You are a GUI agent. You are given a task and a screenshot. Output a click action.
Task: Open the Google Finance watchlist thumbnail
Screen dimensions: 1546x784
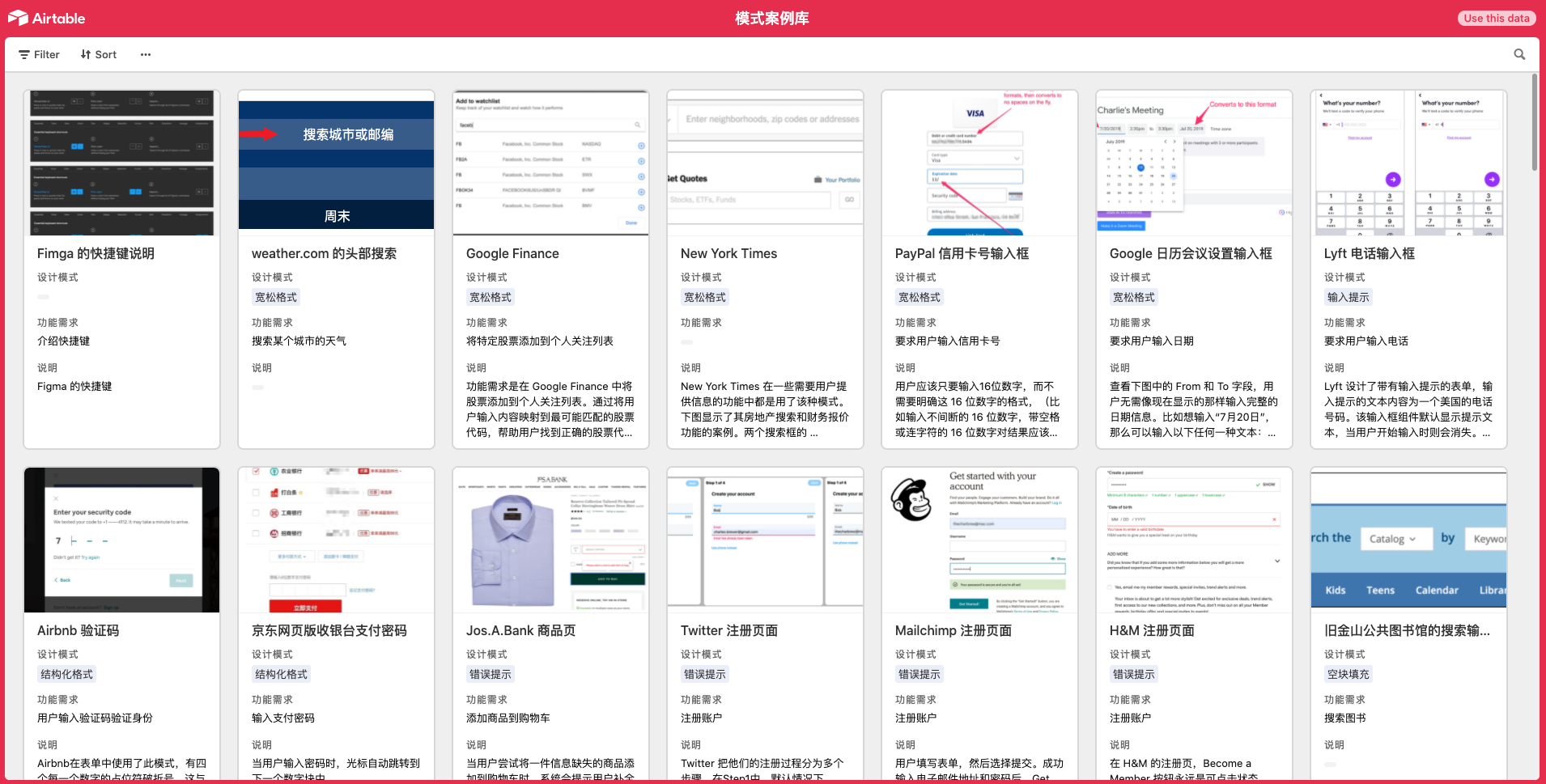550,163
